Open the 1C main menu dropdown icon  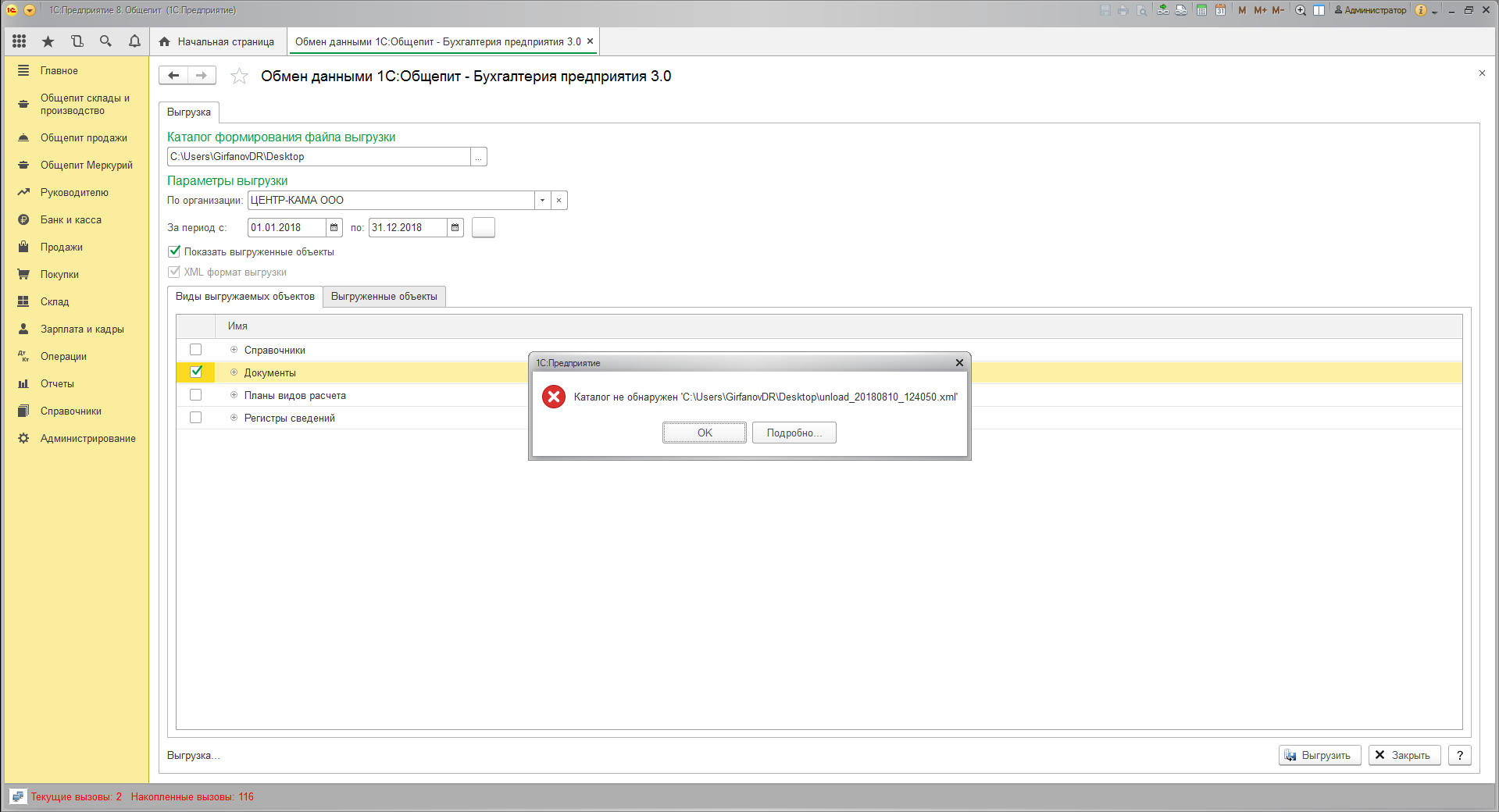(x=30, y=10)
